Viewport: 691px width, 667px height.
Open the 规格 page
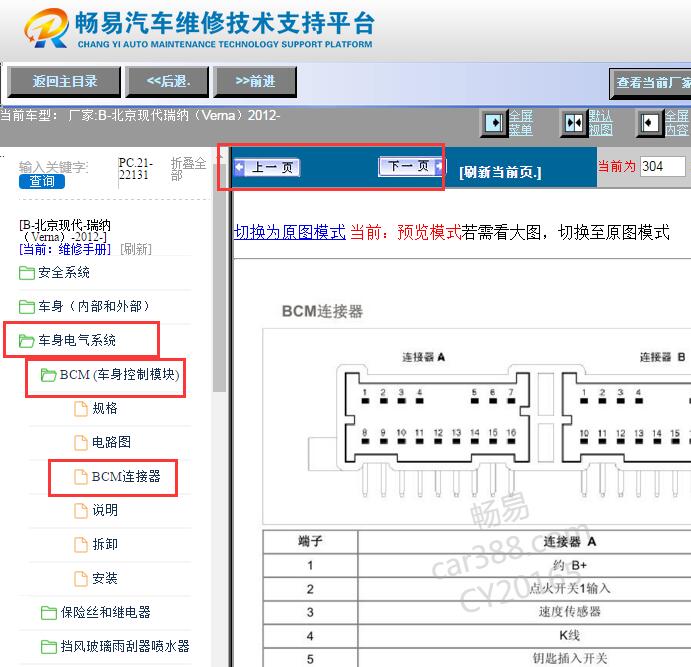point(105,409)
